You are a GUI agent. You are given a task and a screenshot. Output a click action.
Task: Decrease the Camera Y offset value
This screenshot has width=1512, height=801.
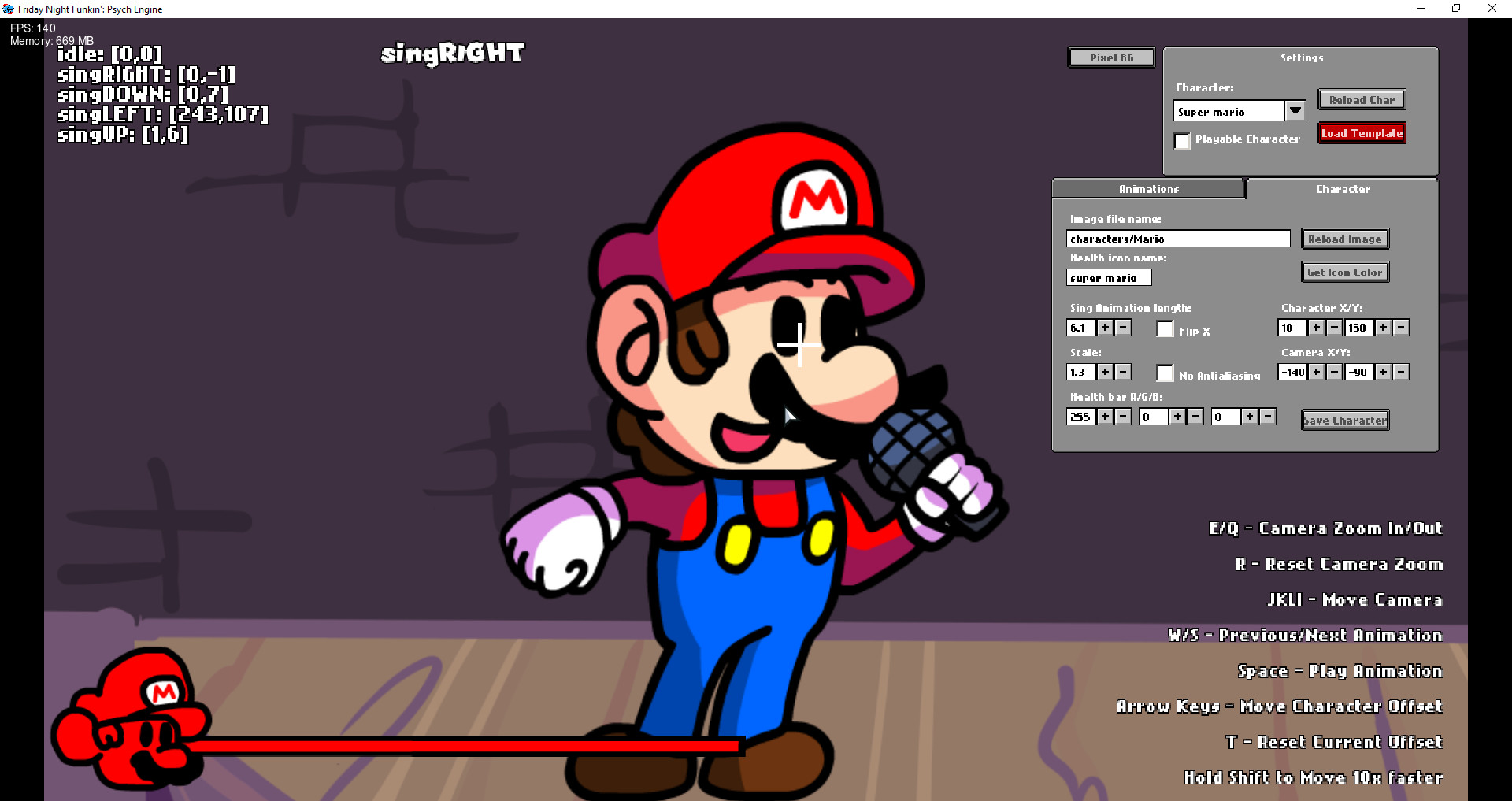[1401, 372]
